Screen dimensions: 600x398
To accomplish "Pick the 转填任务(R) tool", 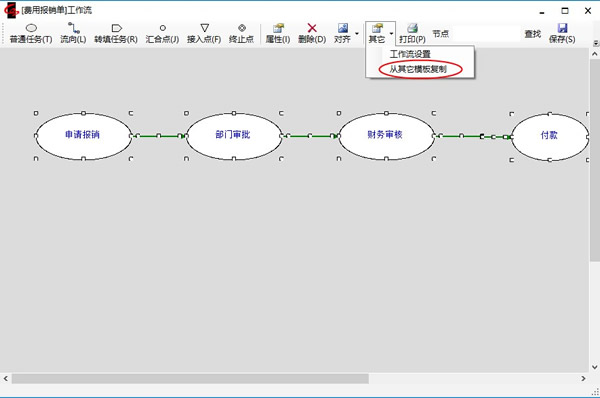I will (x=116, y=33).
